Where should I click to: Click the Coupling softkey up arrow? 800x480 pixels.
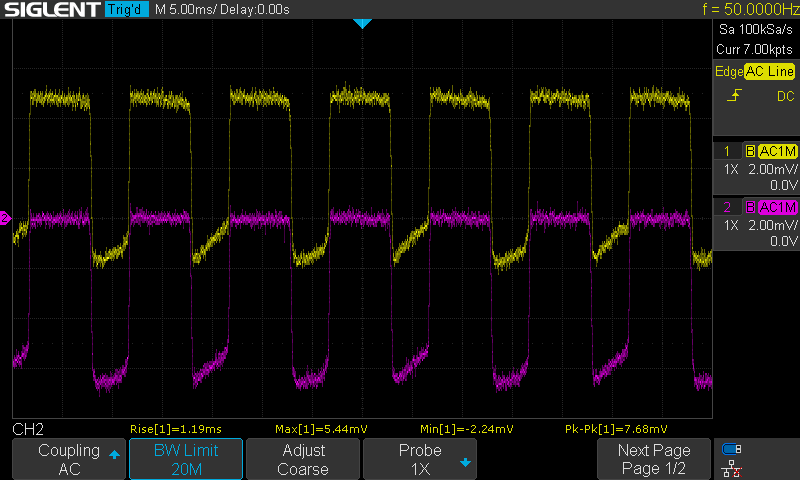(114, 454)
